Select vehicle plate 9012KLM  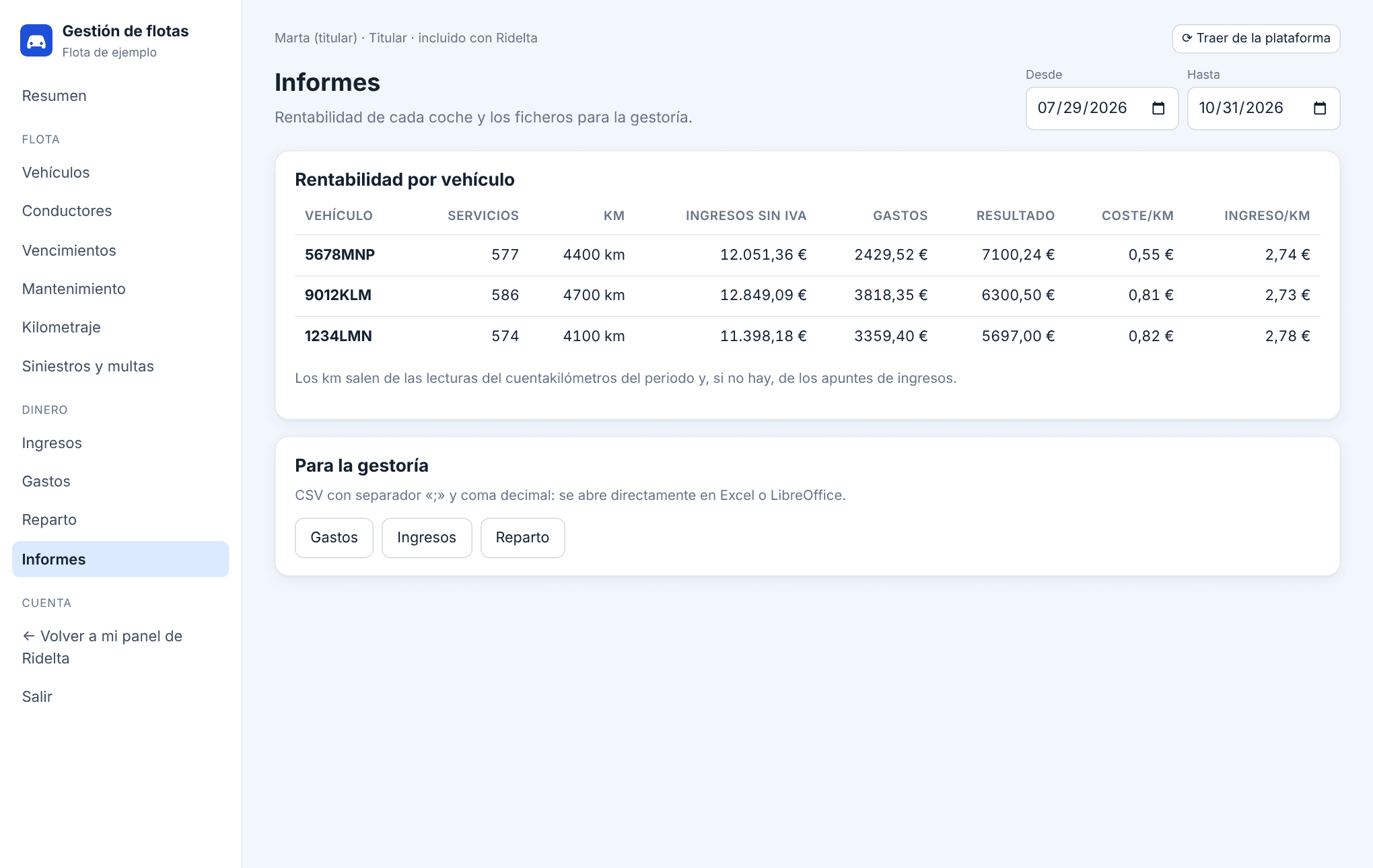(x=338, y=295)
